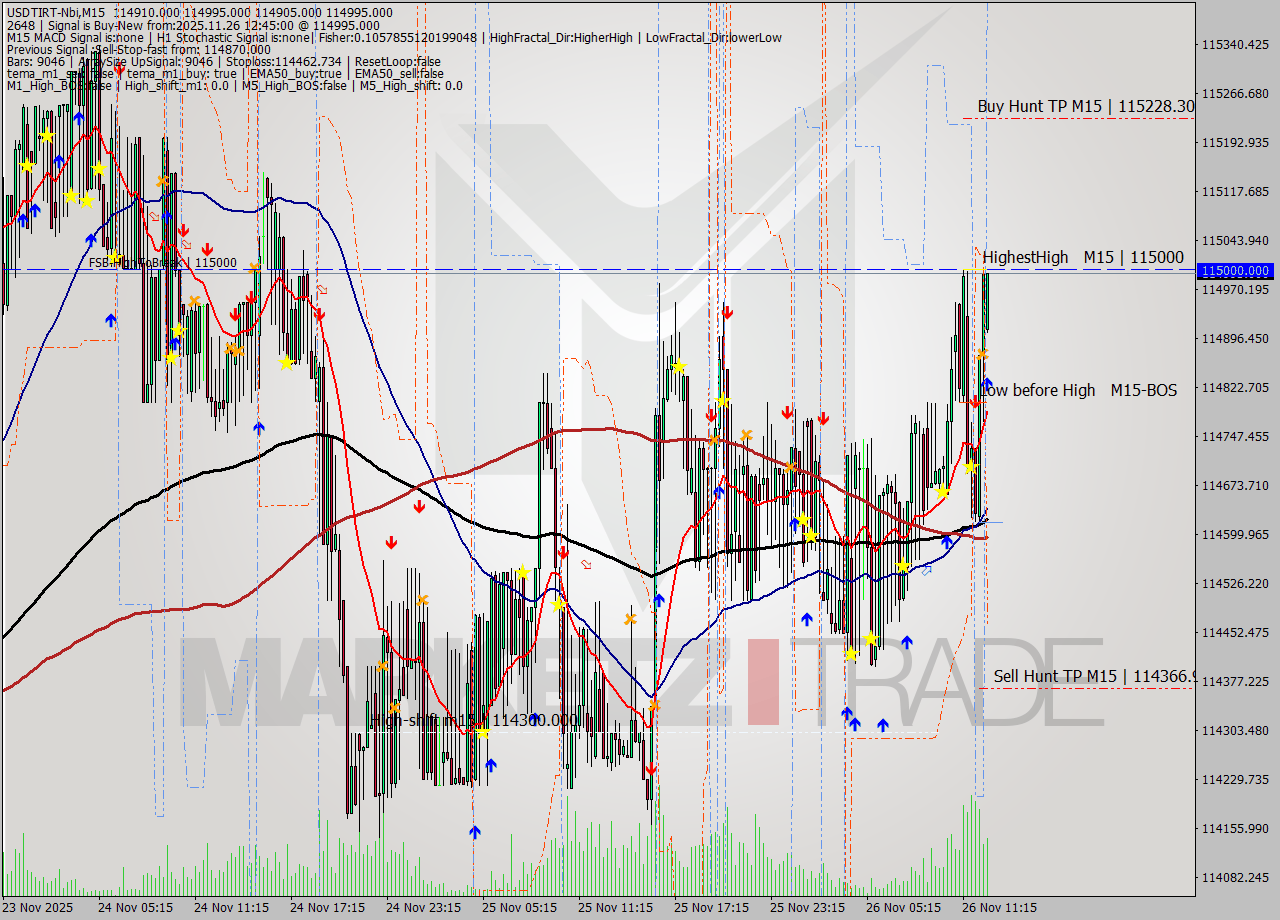Screen dimensions: 1280x920
Task: Select the red down arrow near the FSB-HighToBreak line
Action: [x=207, y=247]
